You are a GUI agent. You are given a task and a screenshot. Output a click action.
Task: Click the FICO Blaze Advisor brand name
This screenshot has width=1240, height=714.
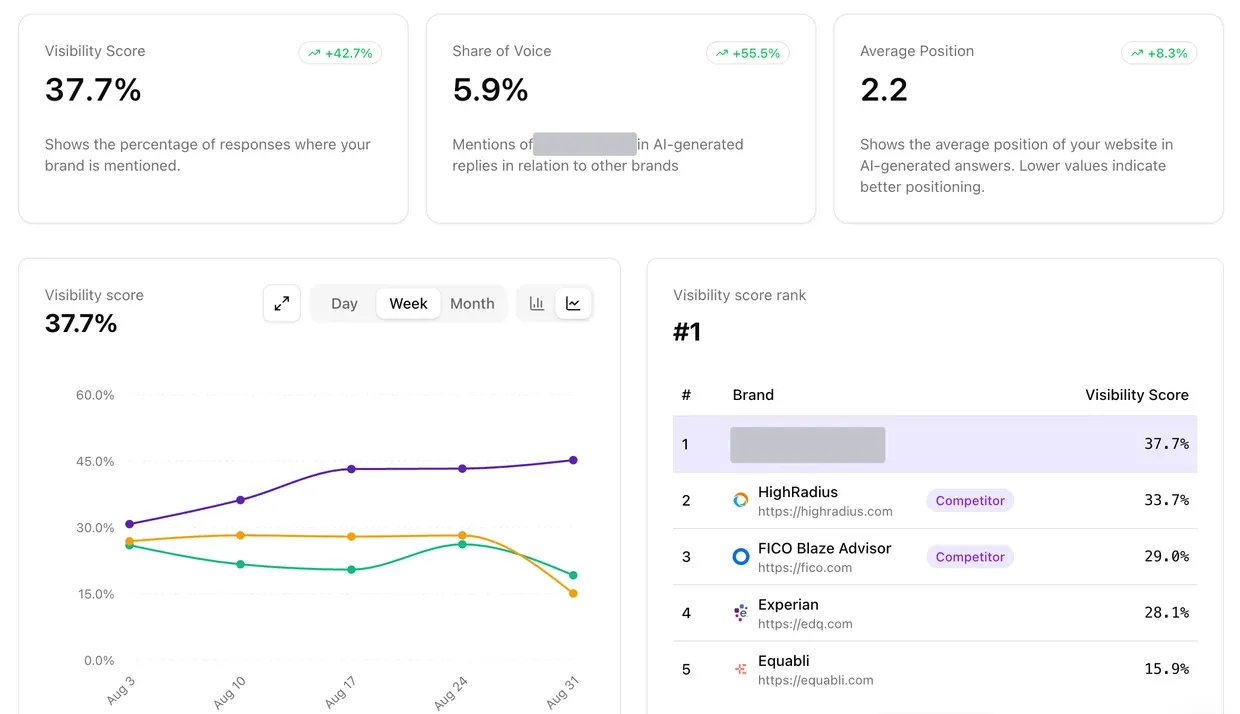824,548
